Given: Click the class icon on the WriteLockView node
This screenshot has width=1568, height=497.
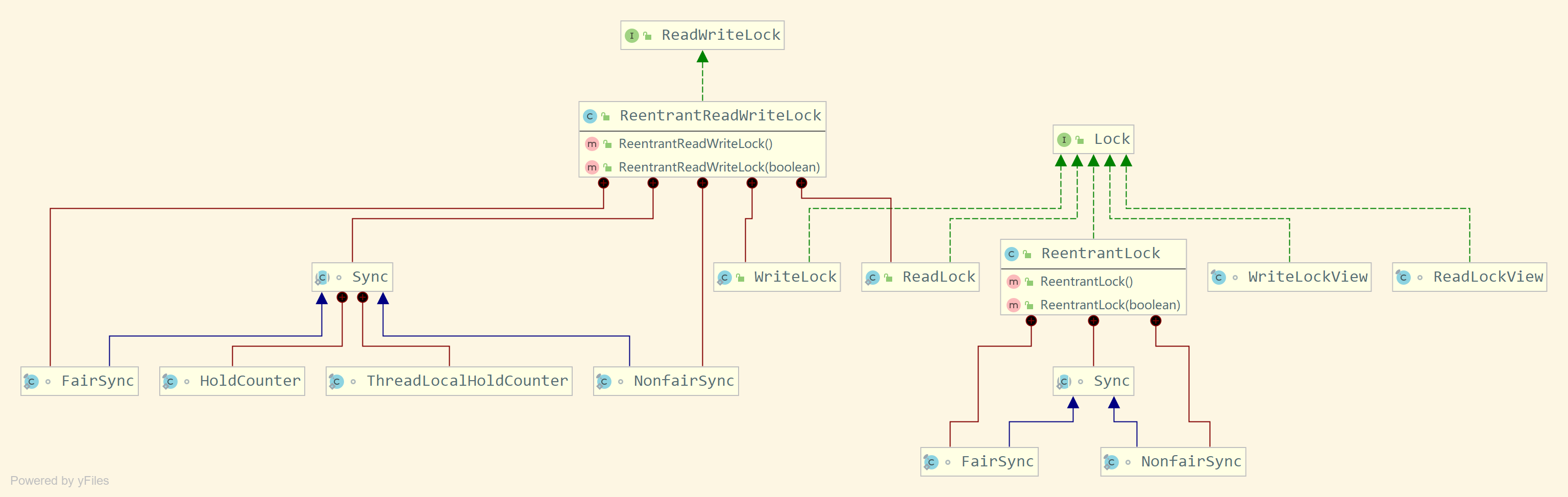Looking at the screenshot, I should pyautogui.click(x=1218, y=278).
